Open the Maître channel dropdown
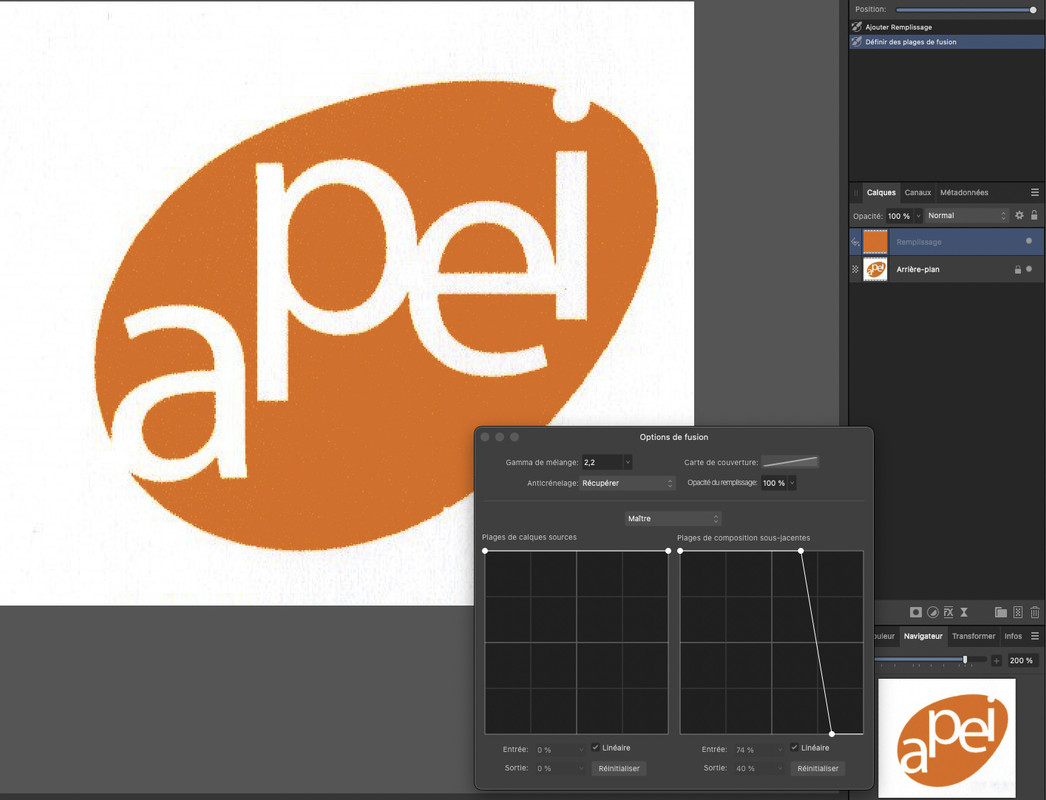The image size is (1046, 800). [673, 518]
